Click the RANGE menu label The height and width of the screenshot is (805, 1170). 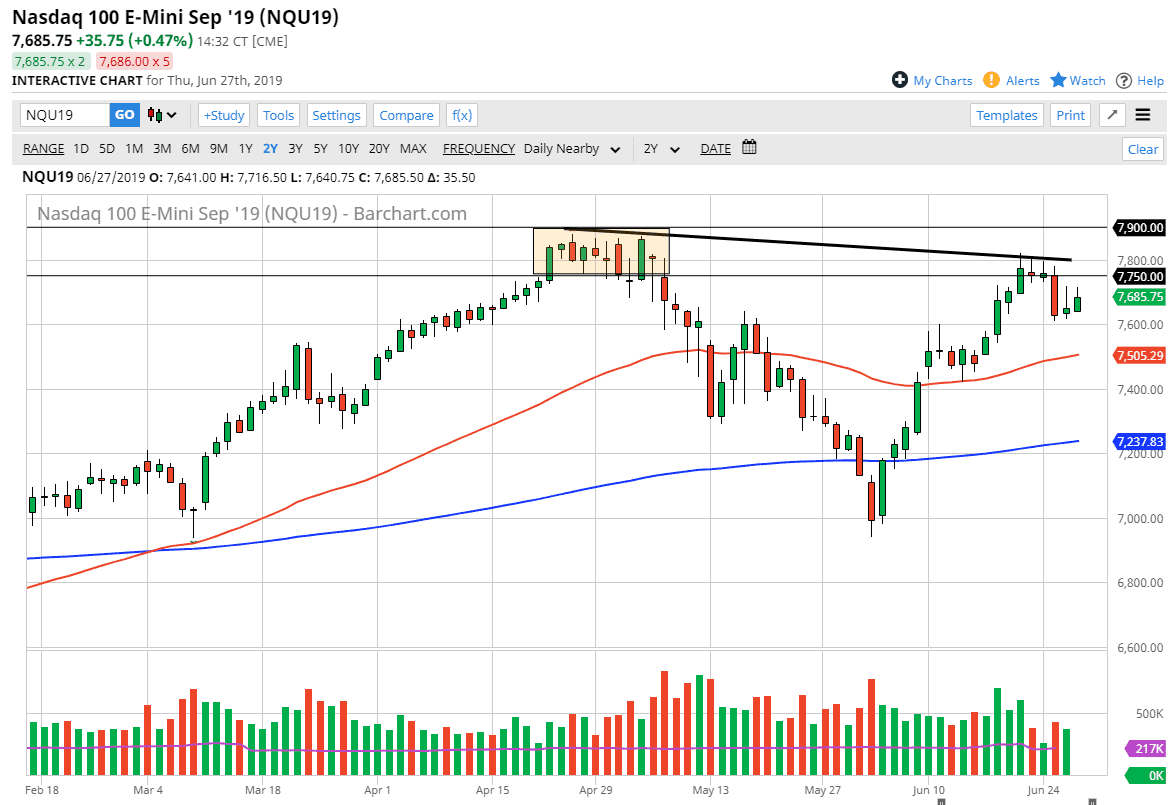43,148
